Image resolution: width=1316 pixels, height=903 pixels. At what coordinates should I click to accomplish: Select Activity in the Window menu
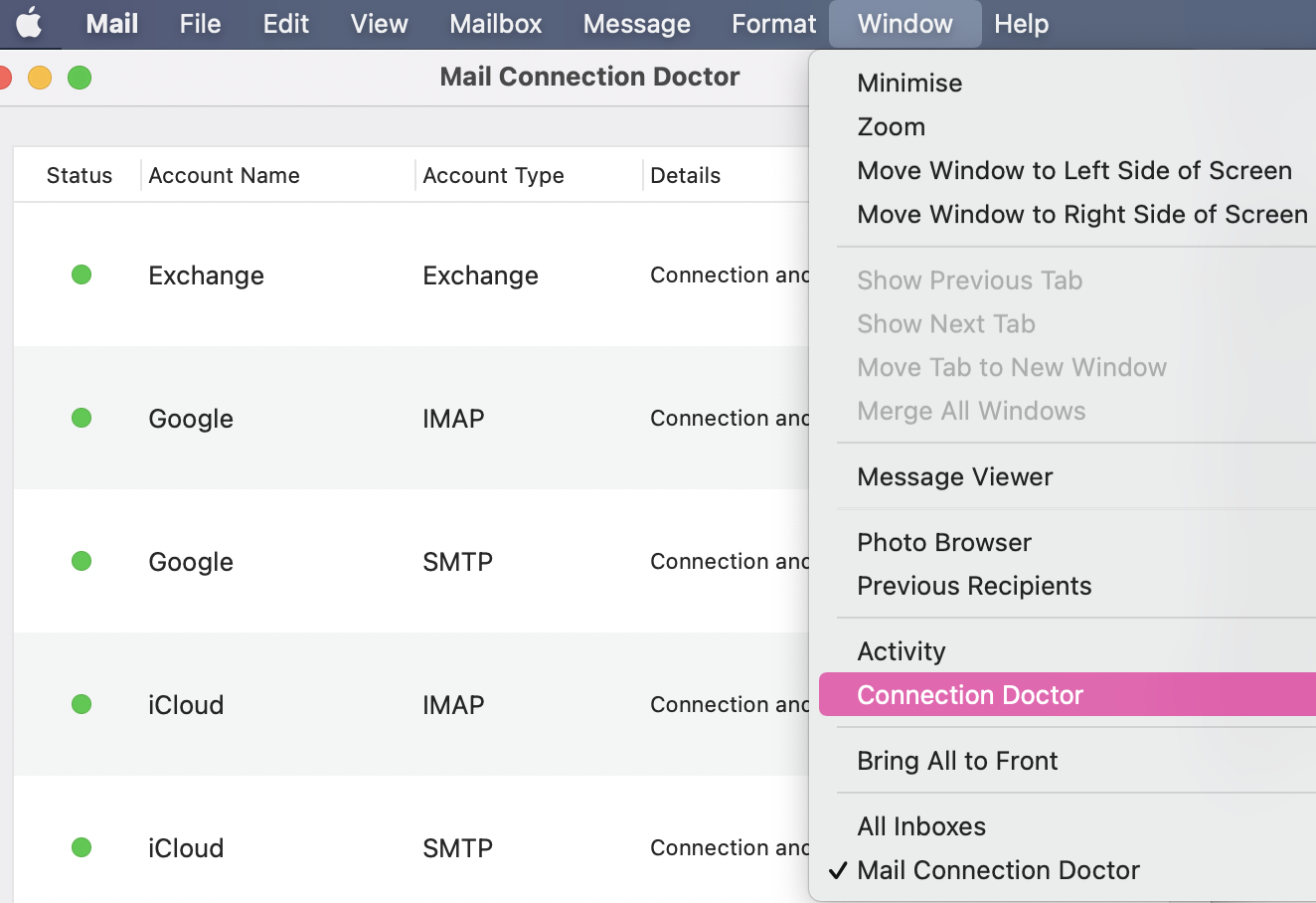point(902,651)
